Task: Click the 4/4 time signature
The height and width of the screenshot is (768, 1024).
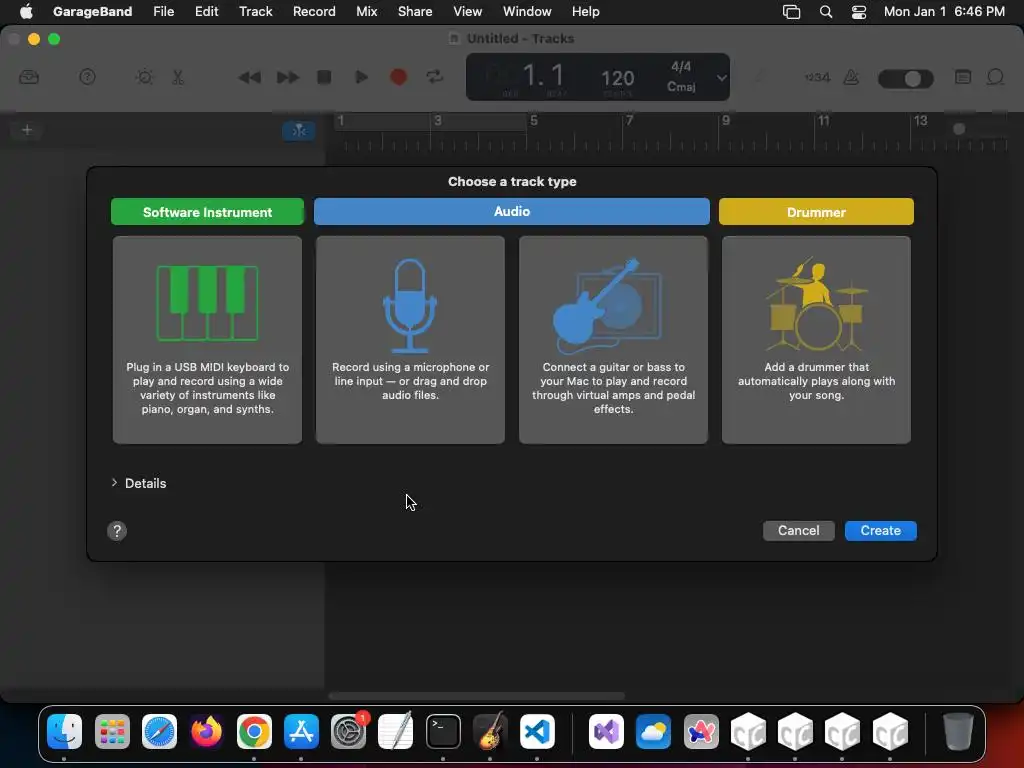Action: 681,67
